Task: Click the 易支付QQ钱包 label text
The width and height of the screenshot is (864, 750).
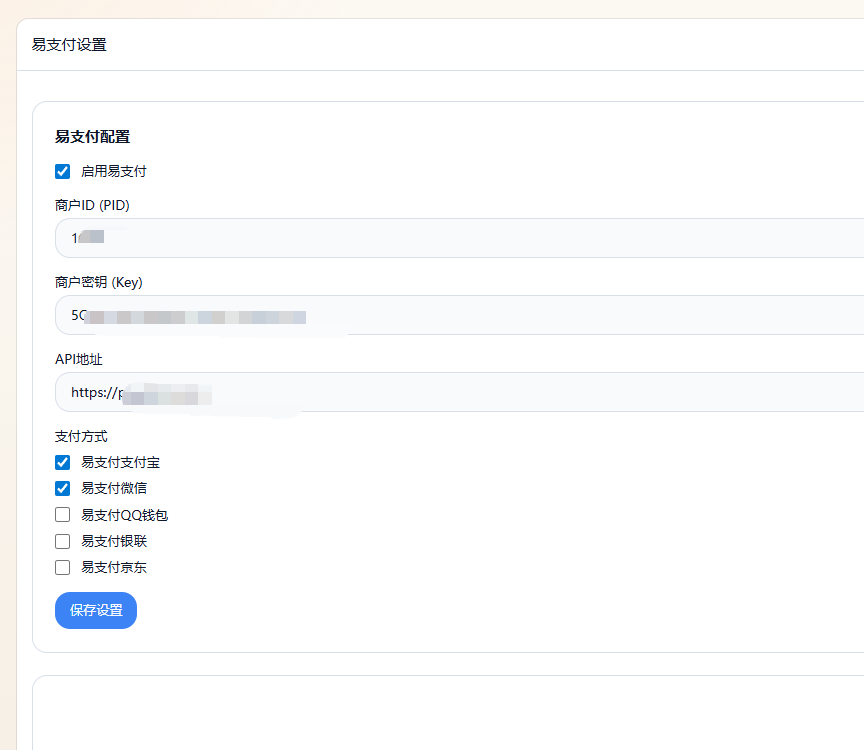Action: coord(125,515)
